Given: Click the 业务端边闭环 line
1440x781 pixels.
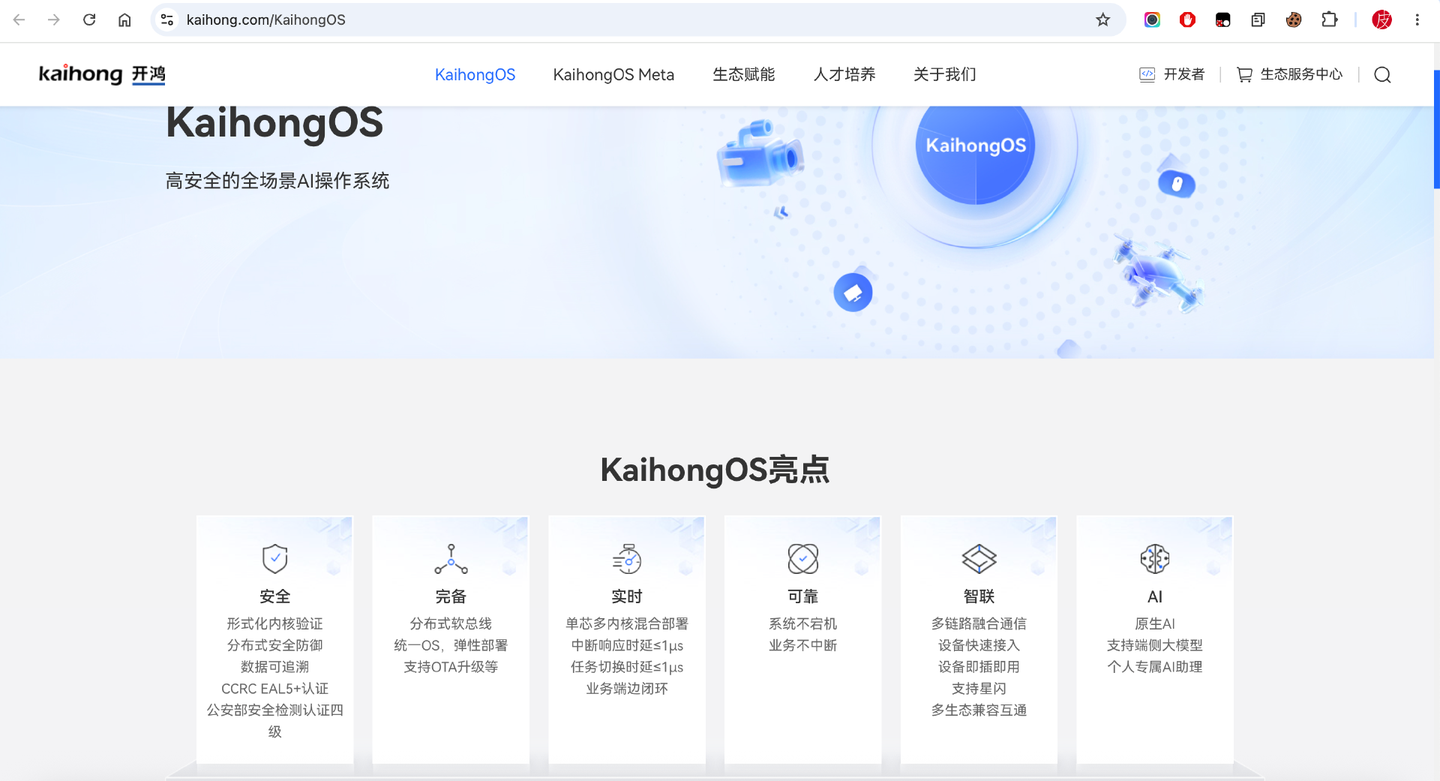Looking at the screenshot, I should point(627,689).
